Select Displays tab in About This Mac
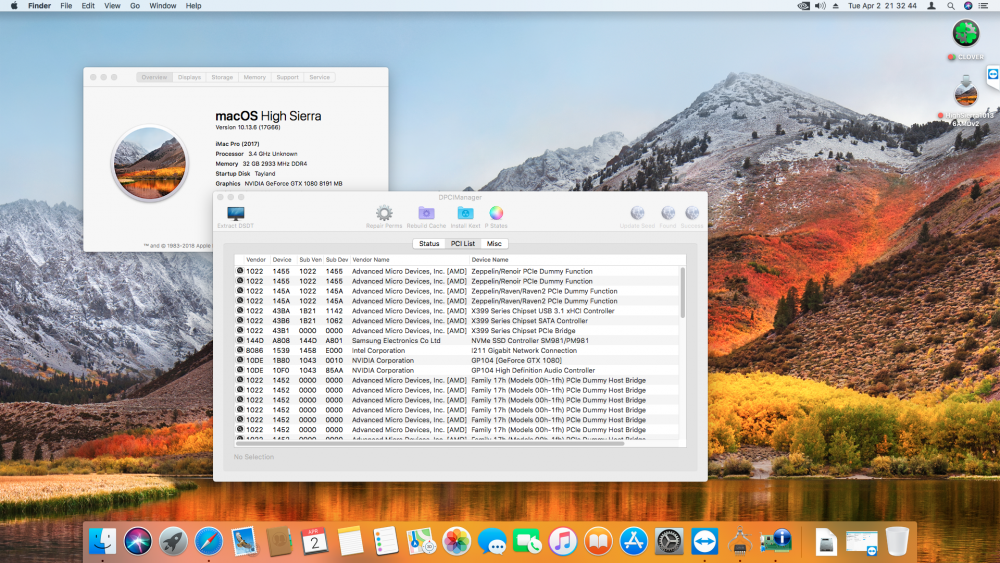The image size is (1000, 563). (x=189, y=77)
